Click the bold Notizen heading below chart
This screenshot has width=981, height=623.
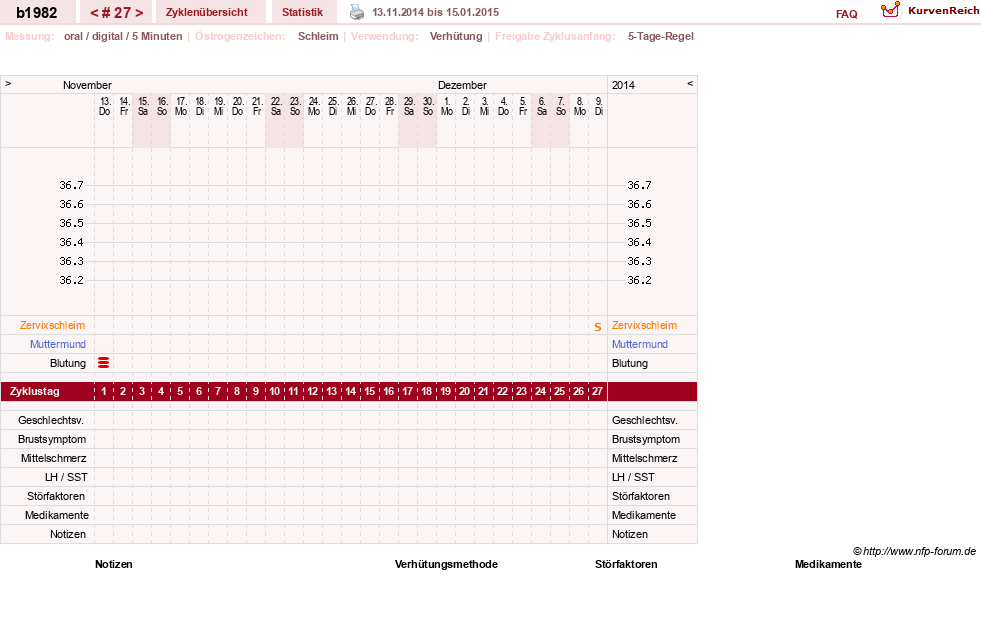click(113, 564)
